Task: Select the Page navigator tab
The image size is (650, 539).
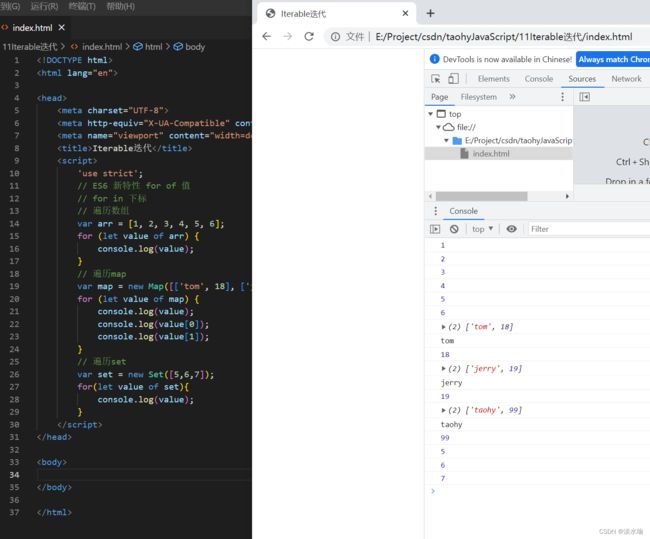Action: tap(439, 97)
